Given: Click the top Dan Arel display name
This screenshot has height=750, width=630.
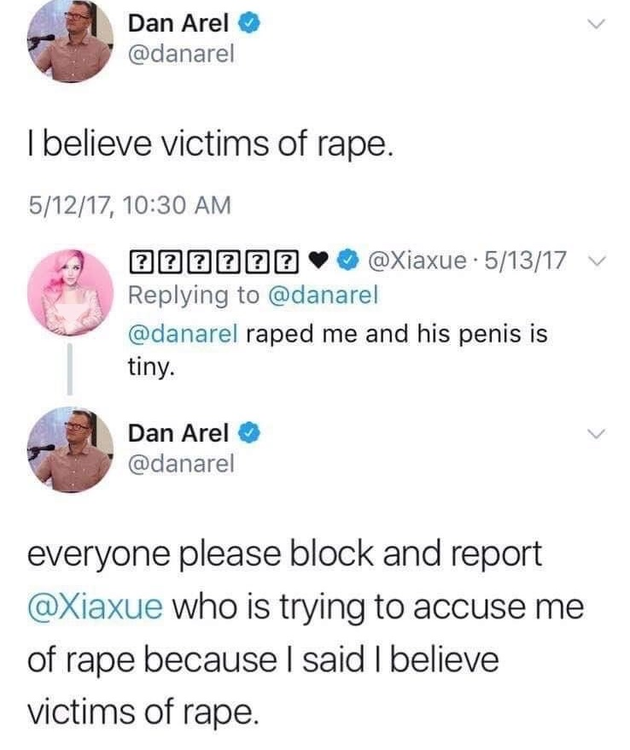Looking at the screenshot, I should pos(178,23).
